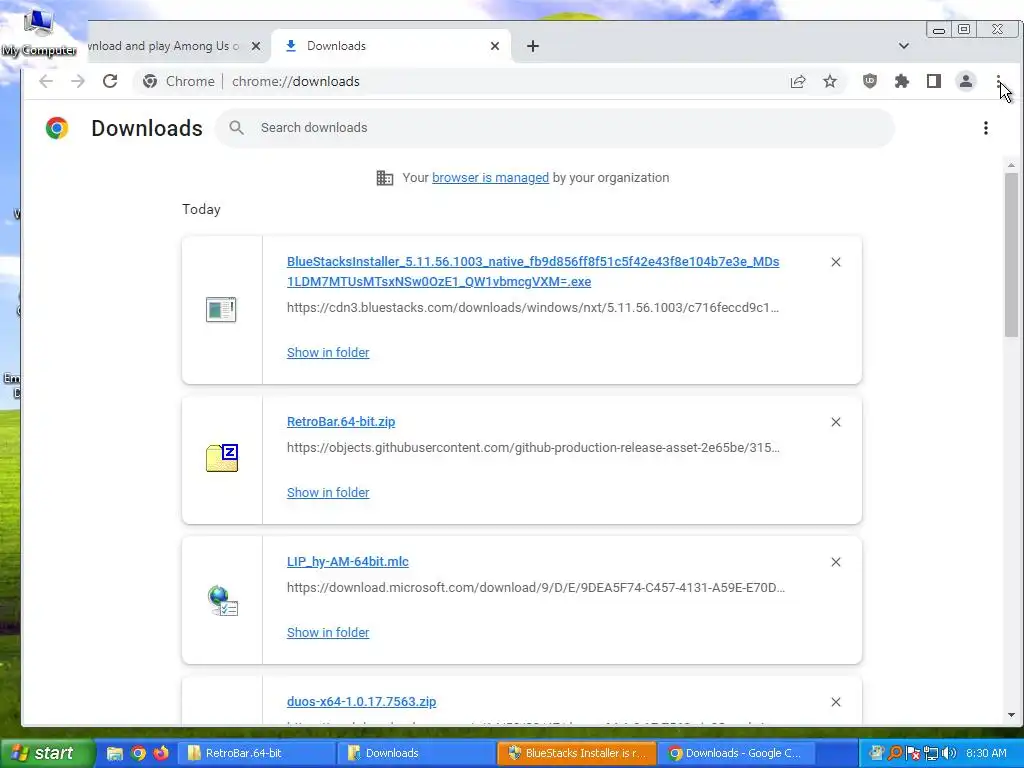Image resolution: width=1024 pixels, height=768 pixels.
Task: Close the Among Us tab
Action: [256, 46]
